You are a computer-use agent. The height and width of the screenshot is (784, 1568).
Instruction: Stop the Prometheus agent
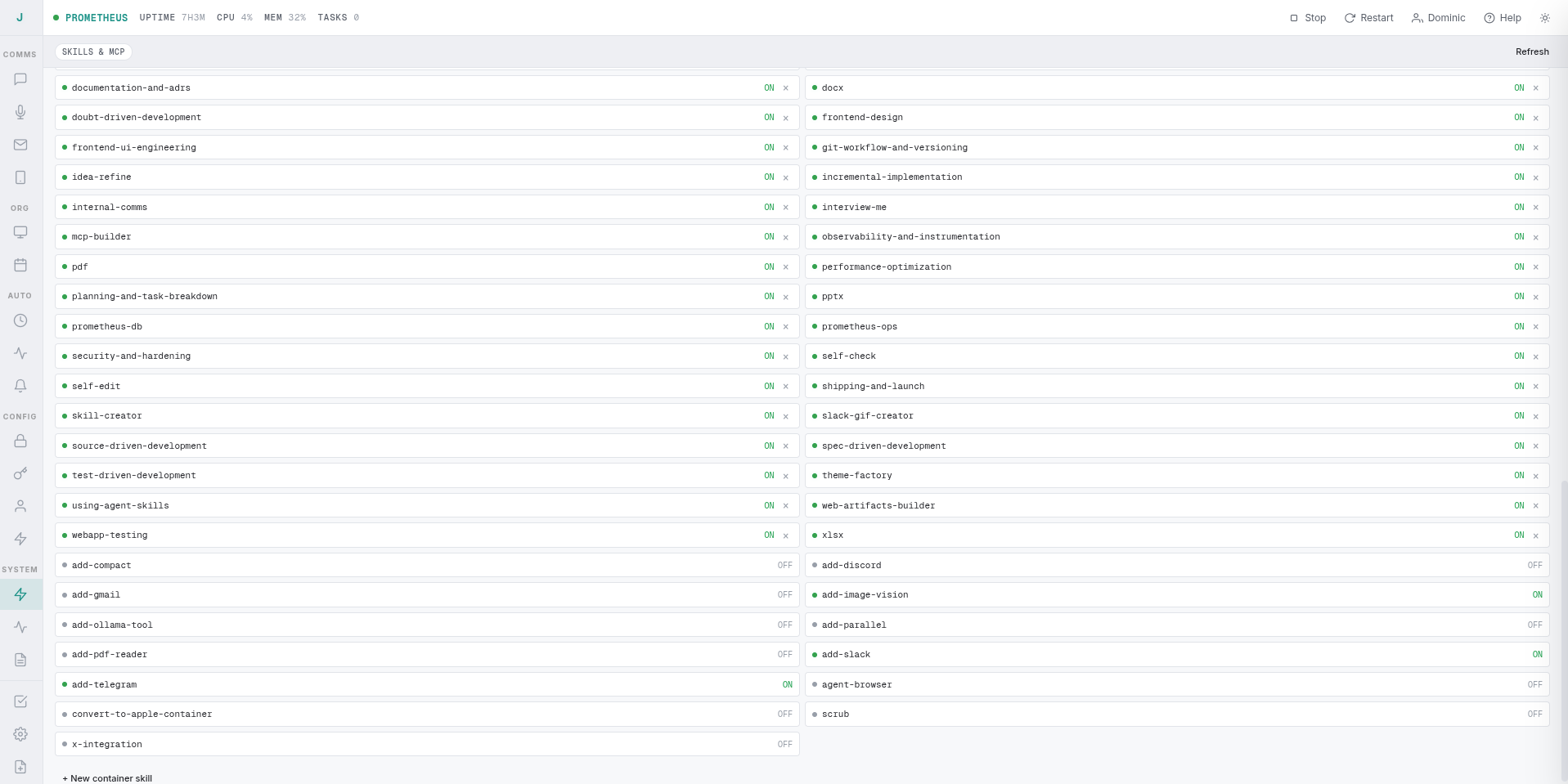point(1308,18)
